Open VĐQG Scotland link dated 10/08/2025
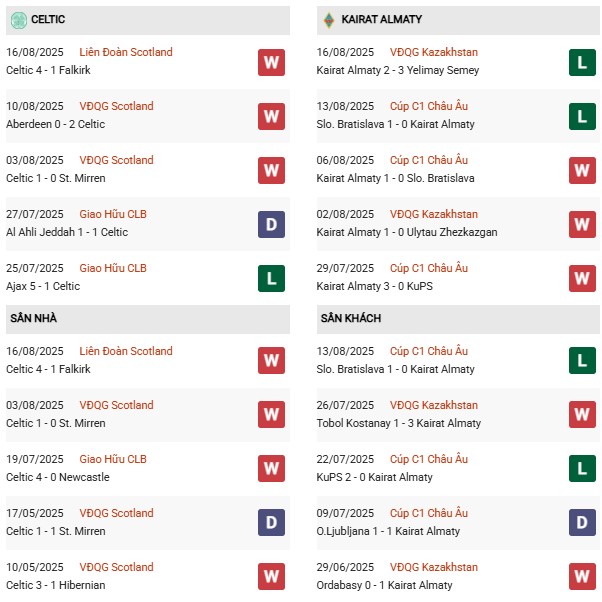Viewport: 602px width, 602px height. (x=117, y=106)
